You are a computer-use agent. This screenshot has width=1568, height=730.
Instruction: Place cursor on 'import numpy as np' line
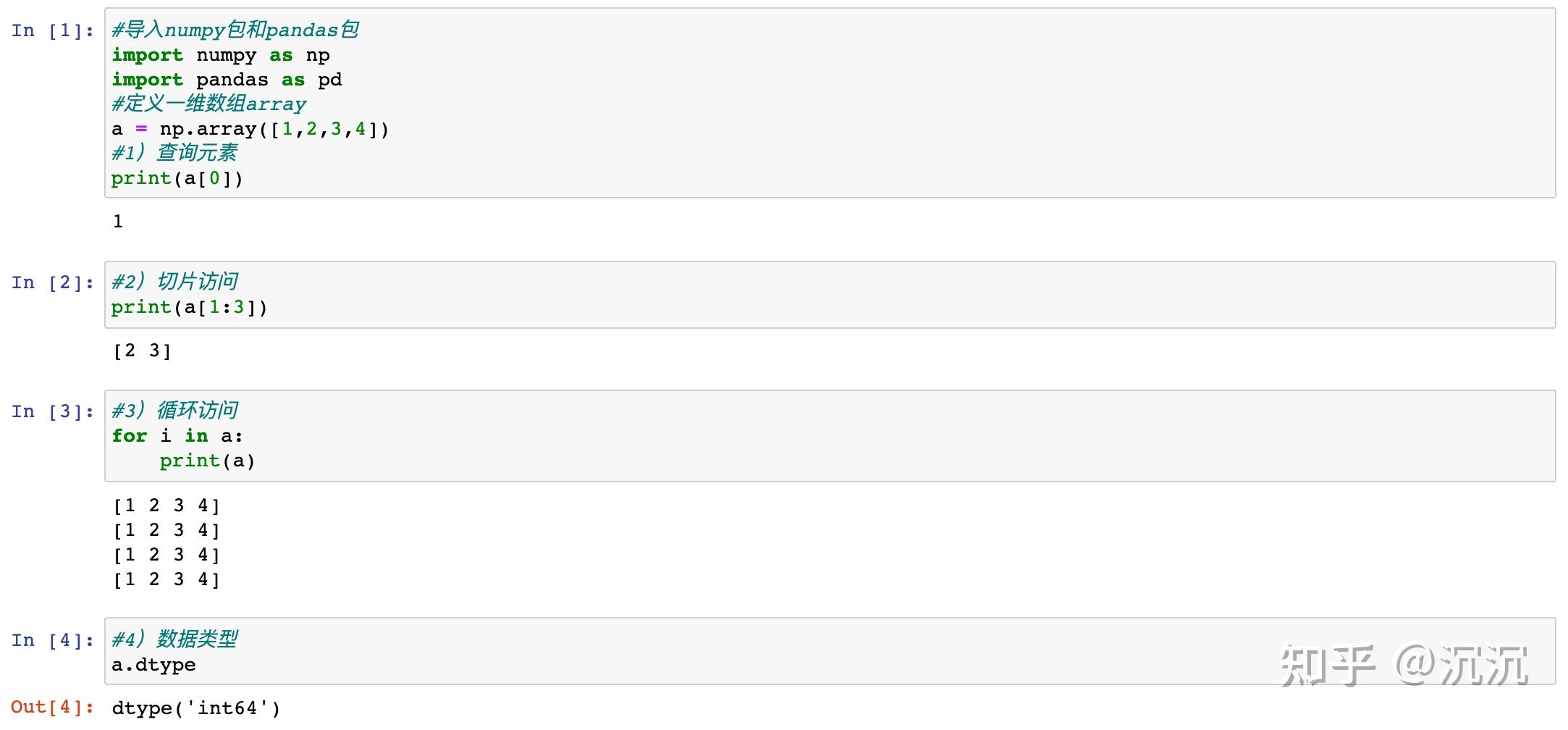click(221, 56)
